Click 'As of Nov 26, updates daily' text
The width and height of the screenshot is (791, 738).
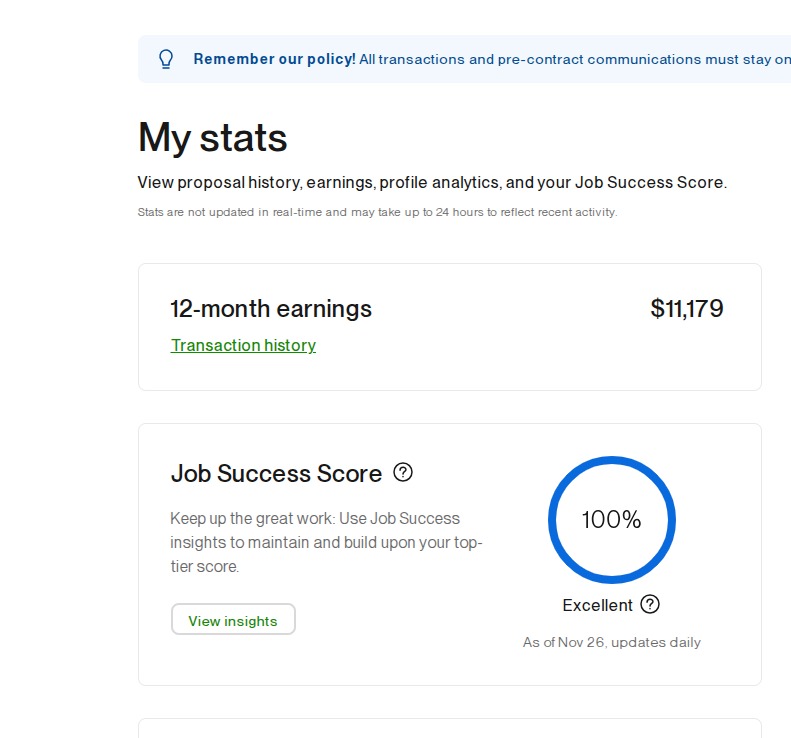point(611,642)
